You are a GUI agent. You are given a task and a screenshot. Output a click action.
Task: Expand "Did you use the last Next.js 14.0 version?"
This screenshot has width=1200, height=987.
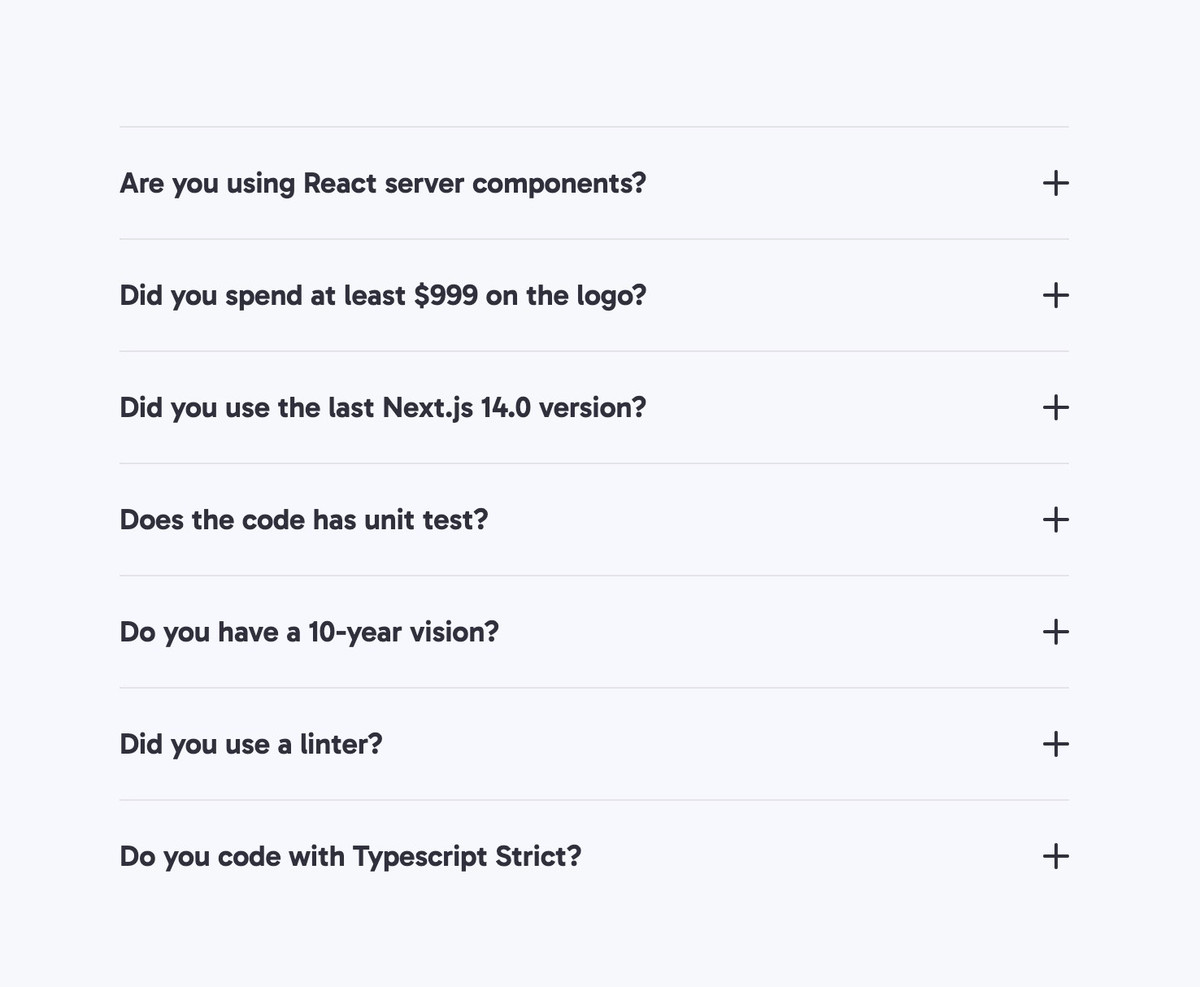(383, 408)
